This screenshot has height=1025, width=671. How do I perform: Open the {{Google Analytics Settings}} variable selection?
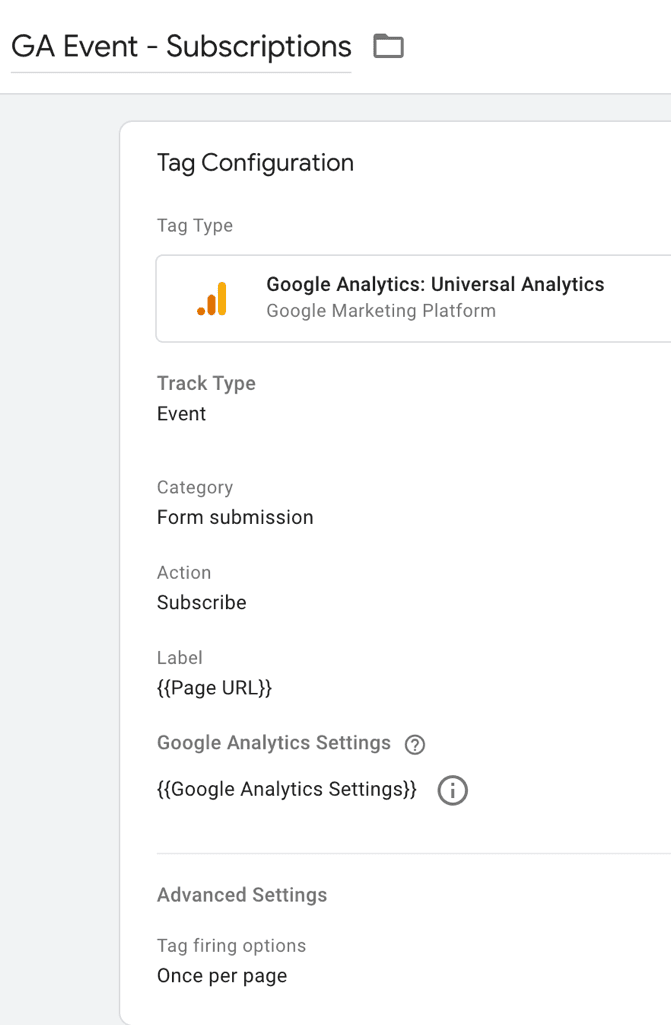[287, 789]
